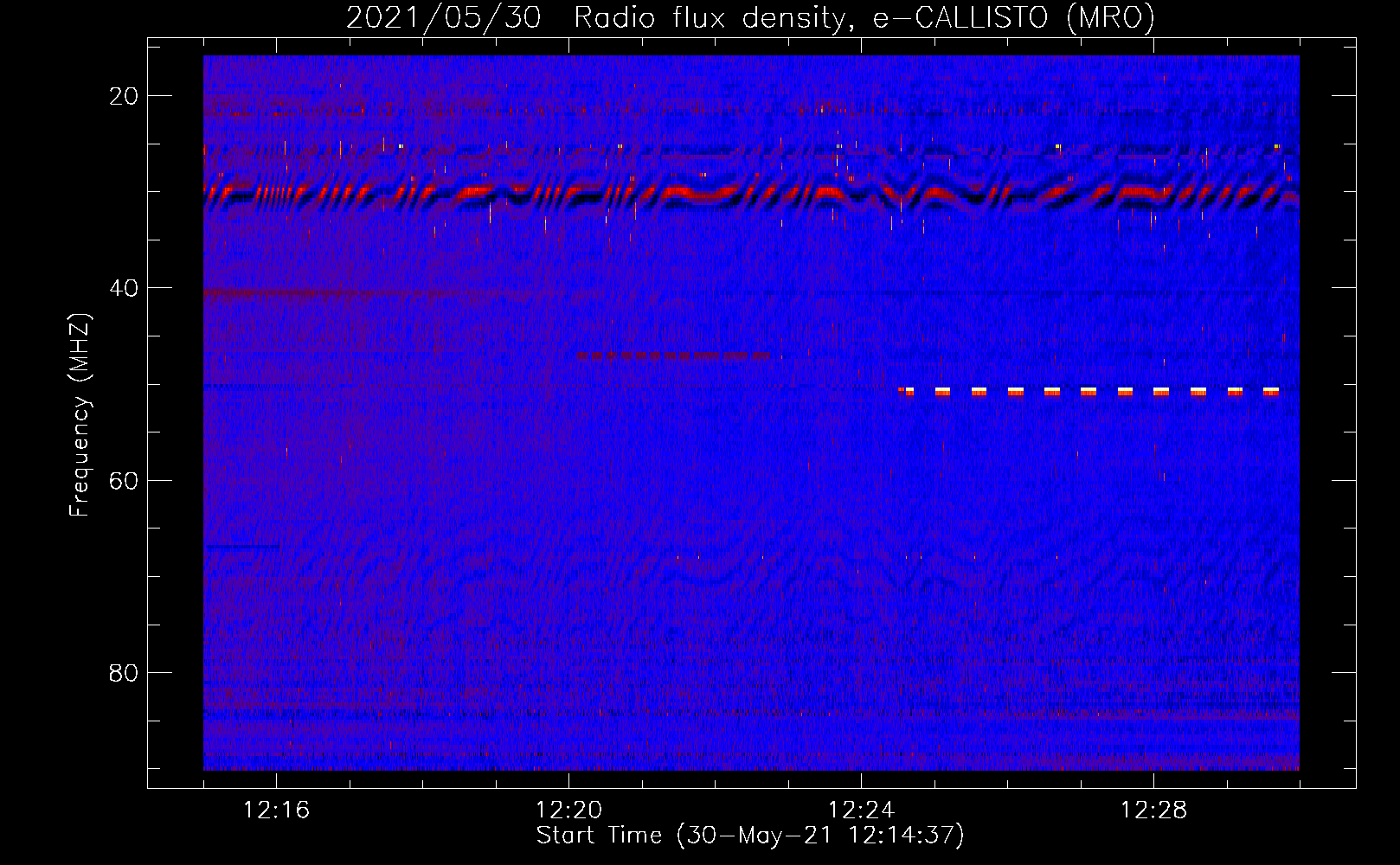Viewport: 1400px width, 865px height.
Task: Click the dark red dashed line near 47 MHz
Action: pos(673,356)
